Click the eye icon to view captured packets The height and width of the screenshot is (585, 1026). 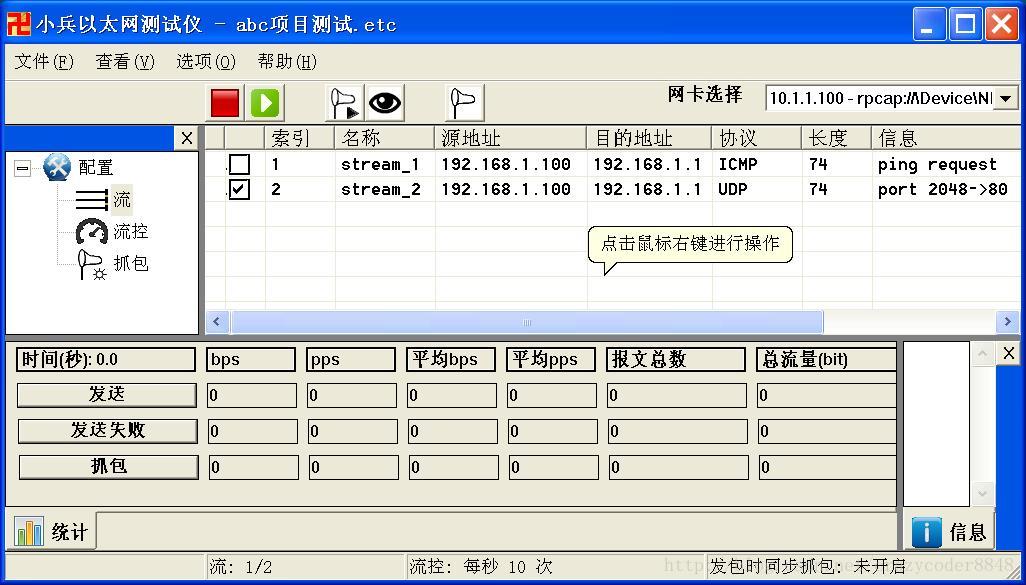point(384,102)
